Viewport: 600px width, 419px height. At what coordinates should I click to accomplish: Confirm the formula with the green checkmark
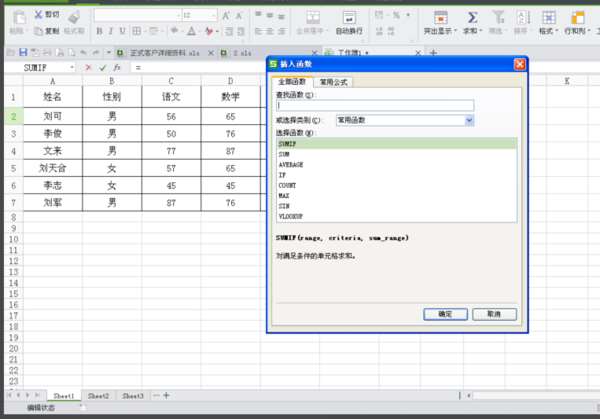[102, 68]
